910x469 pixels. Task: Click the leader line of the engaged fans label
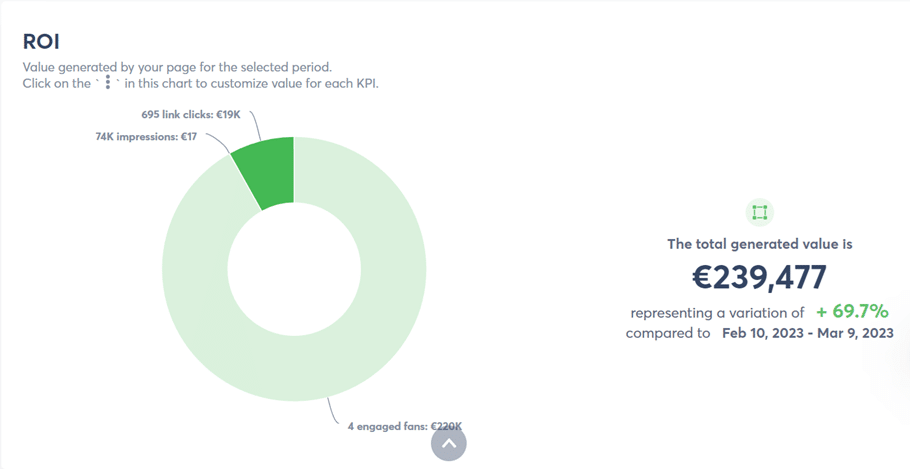pos(331,410)
